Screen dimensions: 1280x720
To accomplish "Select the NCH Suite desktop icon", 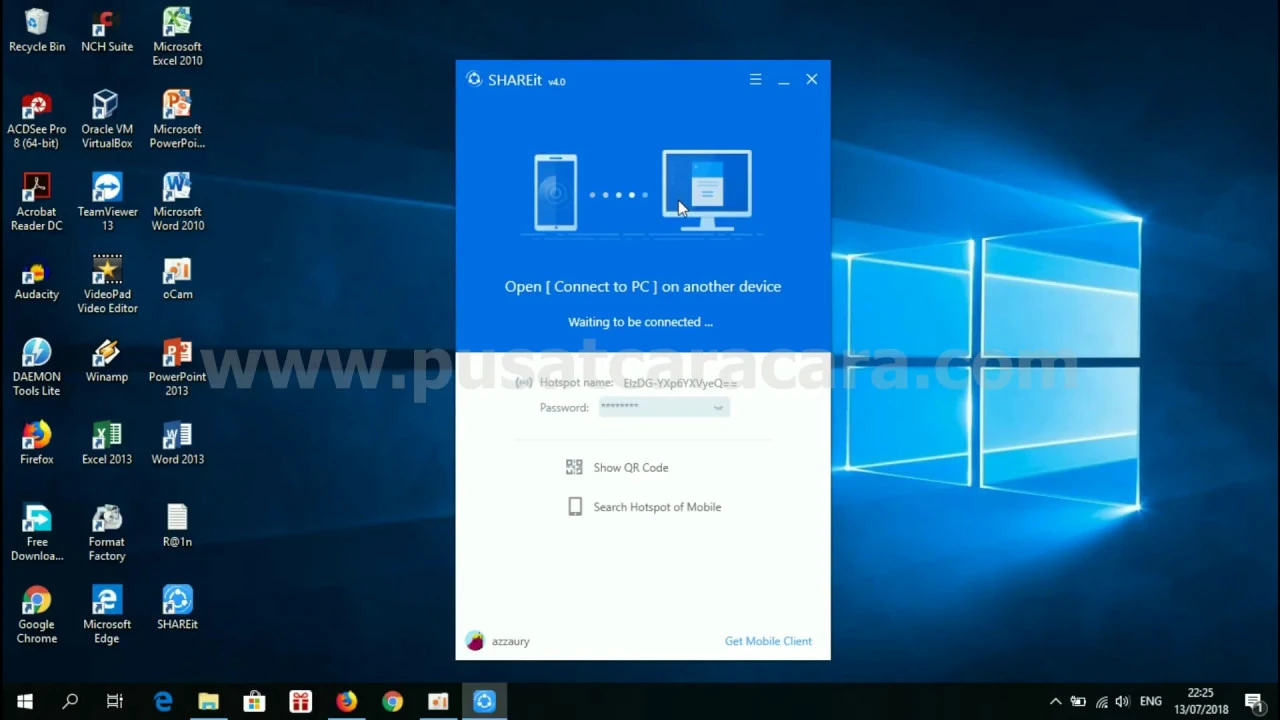I will point(107,31).
